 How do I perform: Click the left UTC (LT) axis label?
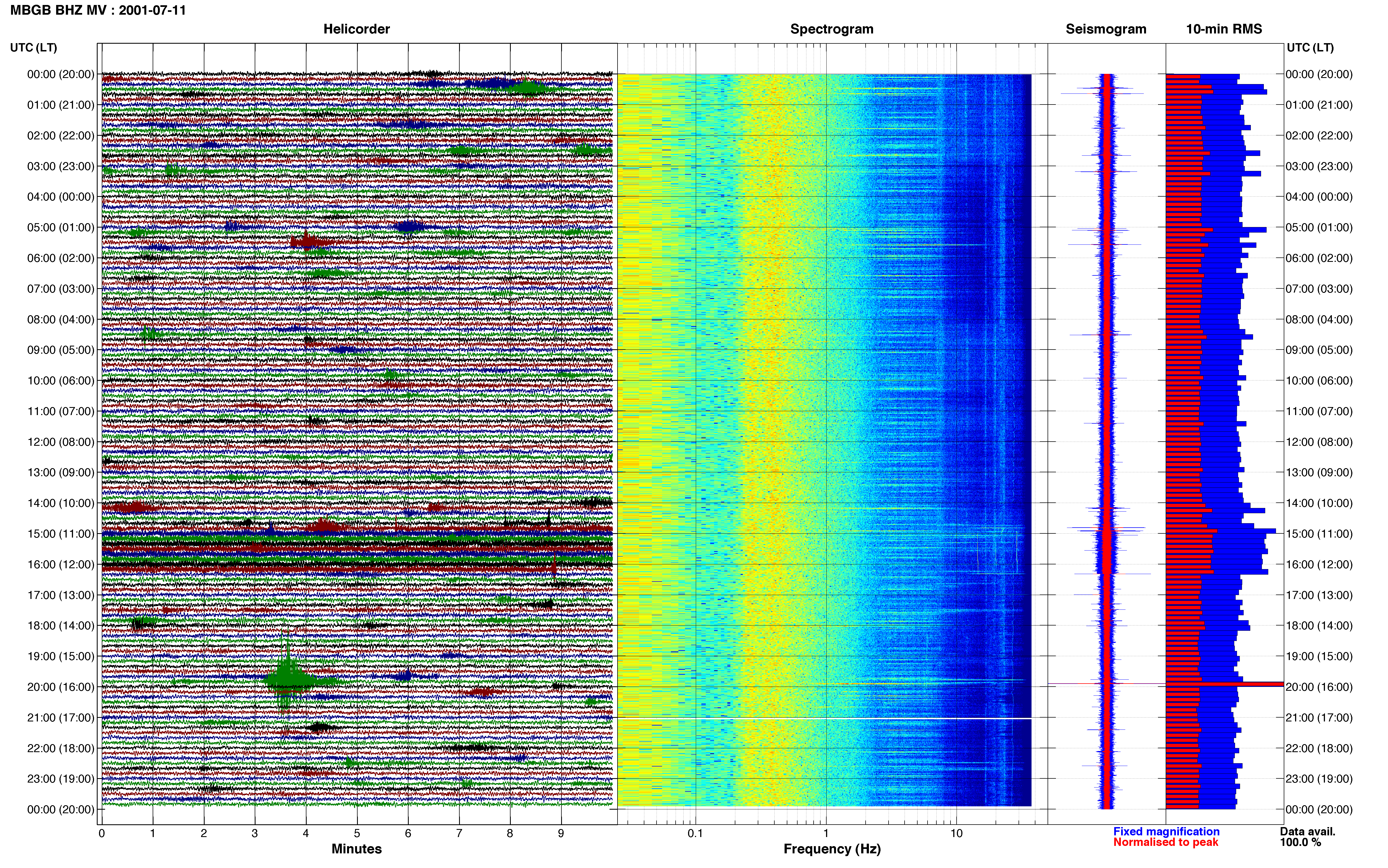(34, 48)
